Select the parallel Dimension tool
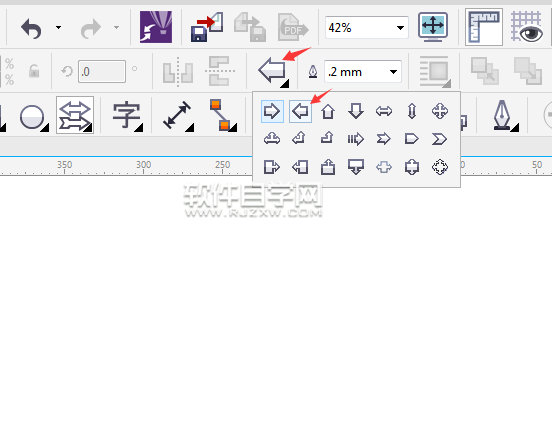The width and height of the screenshot is (552, 445). [178, 115]
